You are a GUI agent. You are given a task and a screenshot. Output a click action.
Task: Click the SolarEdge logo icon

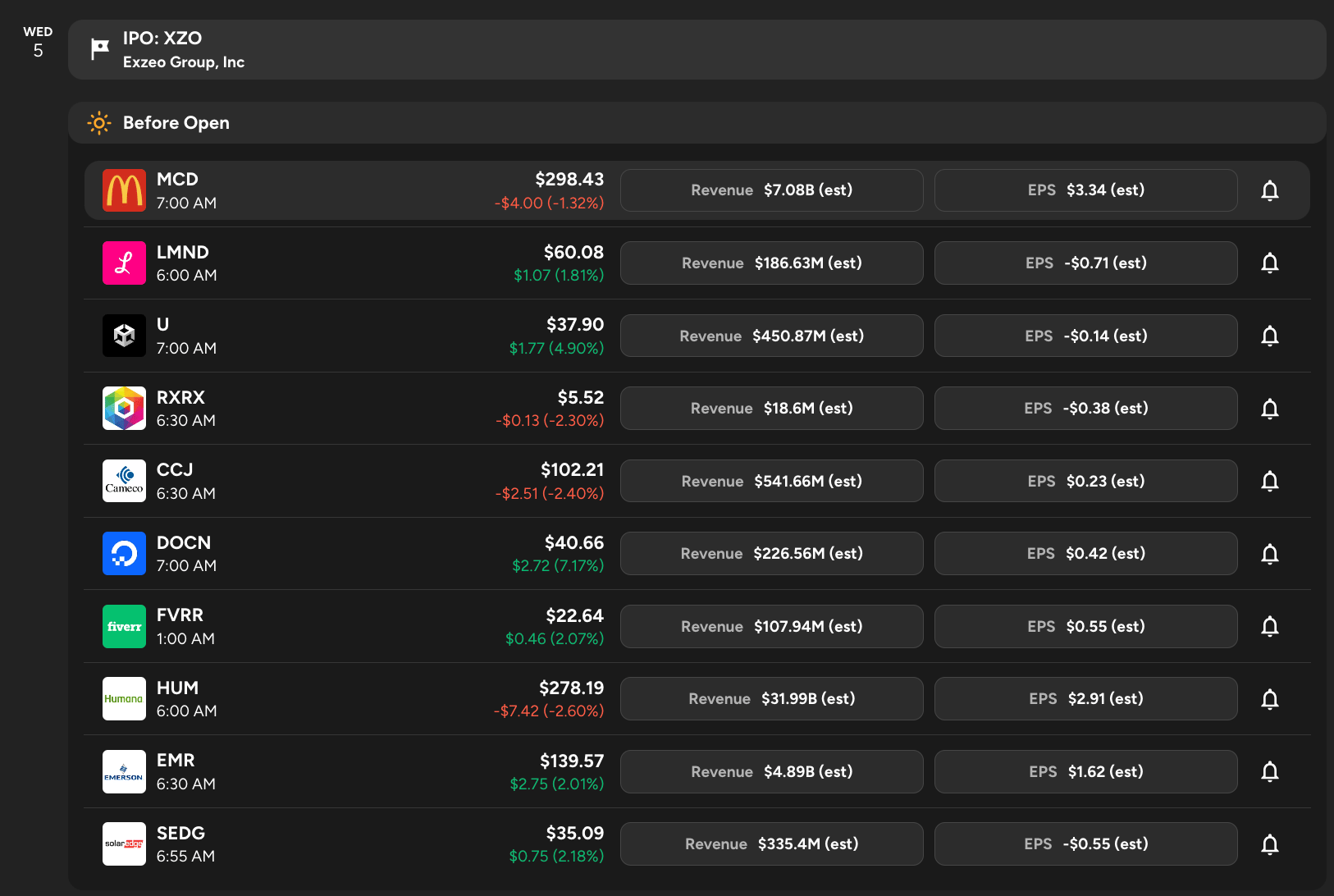tap(124, 843)
